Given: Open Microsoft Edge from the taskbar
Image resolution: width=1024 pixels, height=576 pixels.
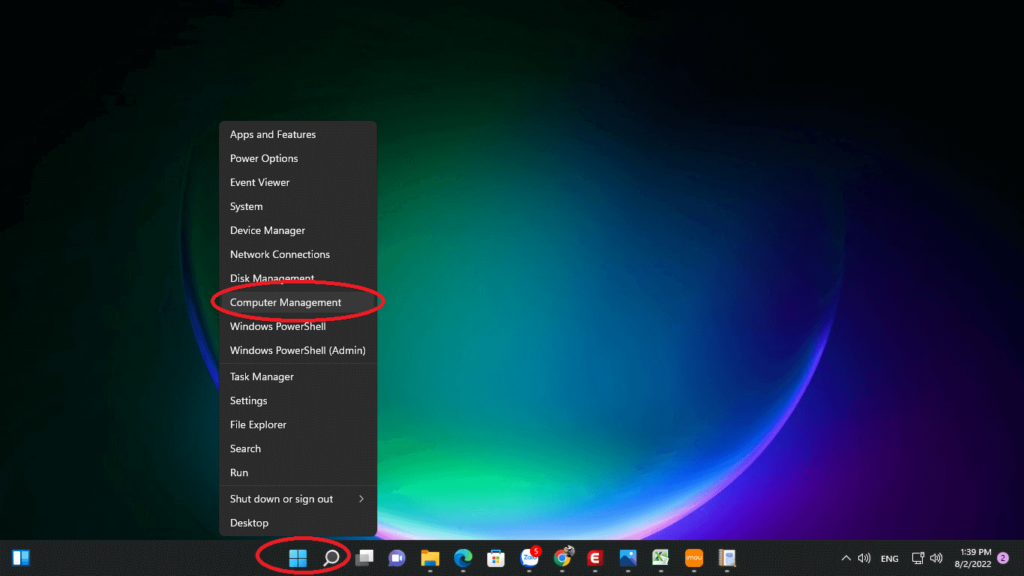Looking at the screenshot, I should click(463, 558).
